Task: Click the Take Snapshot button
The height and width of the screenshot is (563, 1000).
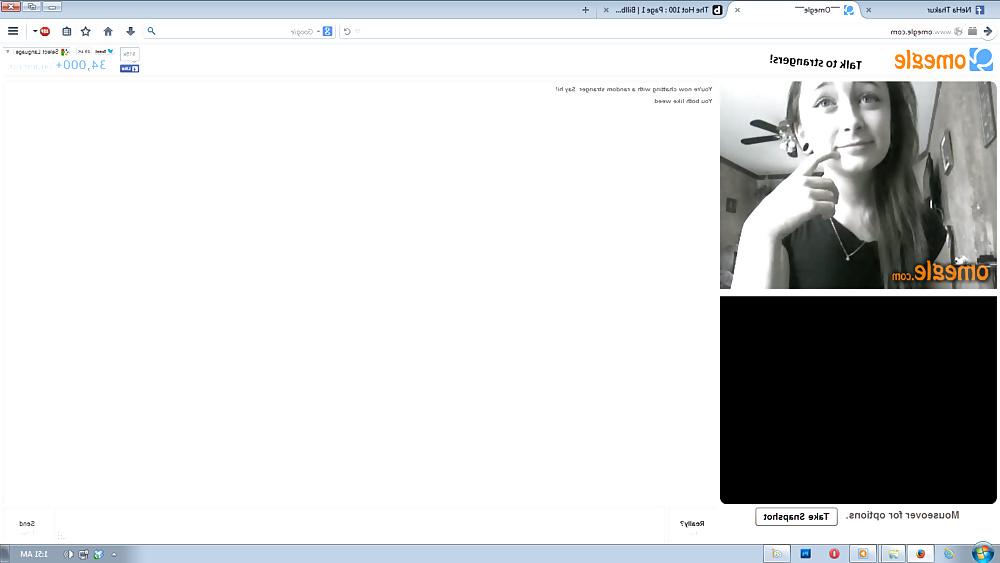Action: point(796,516)
